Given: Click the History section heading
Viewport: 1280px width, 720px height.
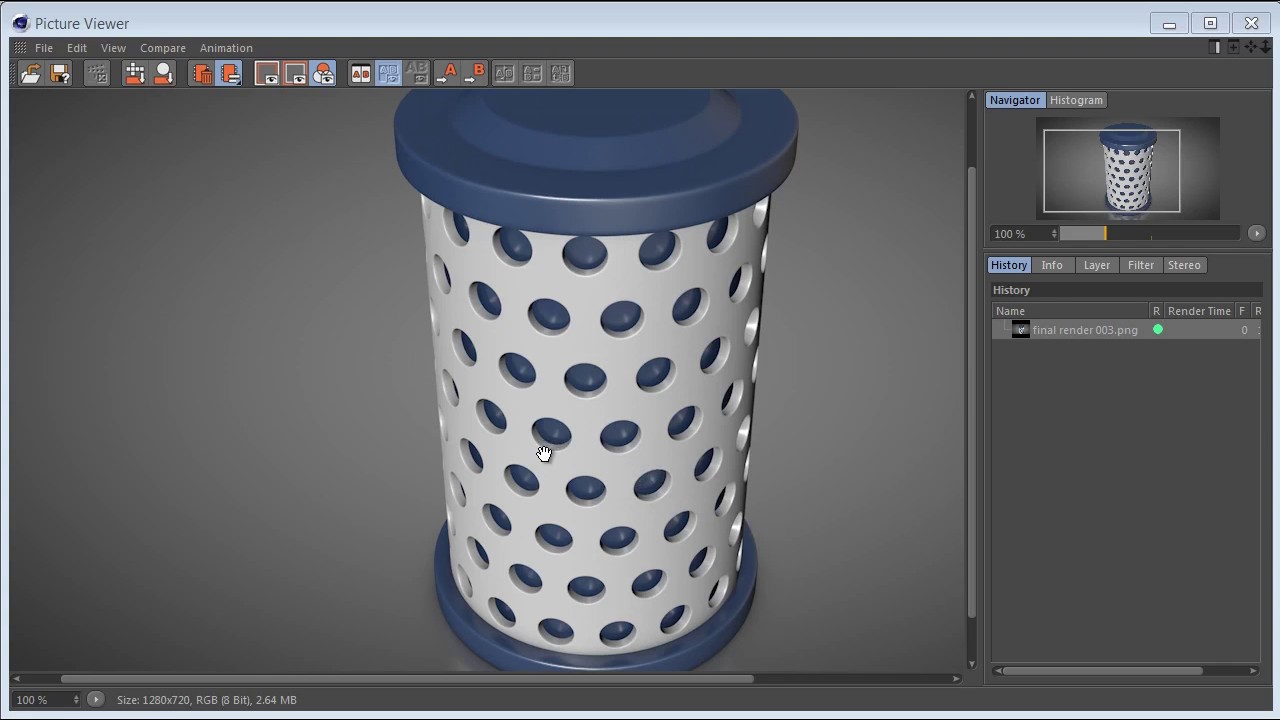Looking at the screenshot, I should tap(1011, 290).
